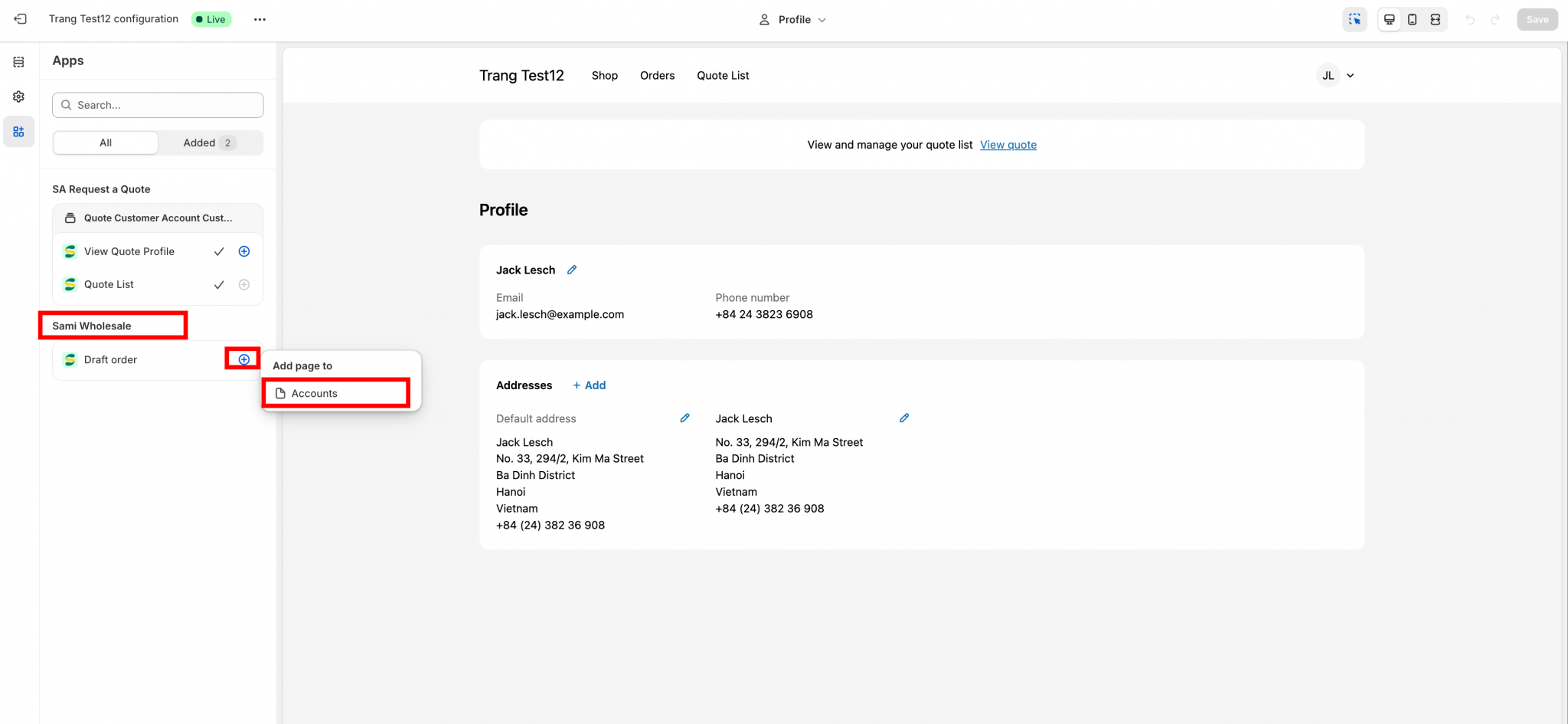Switch to desktop preview
The image size is (1568, 724).
pyautogui.click(x=1389, y=20)
